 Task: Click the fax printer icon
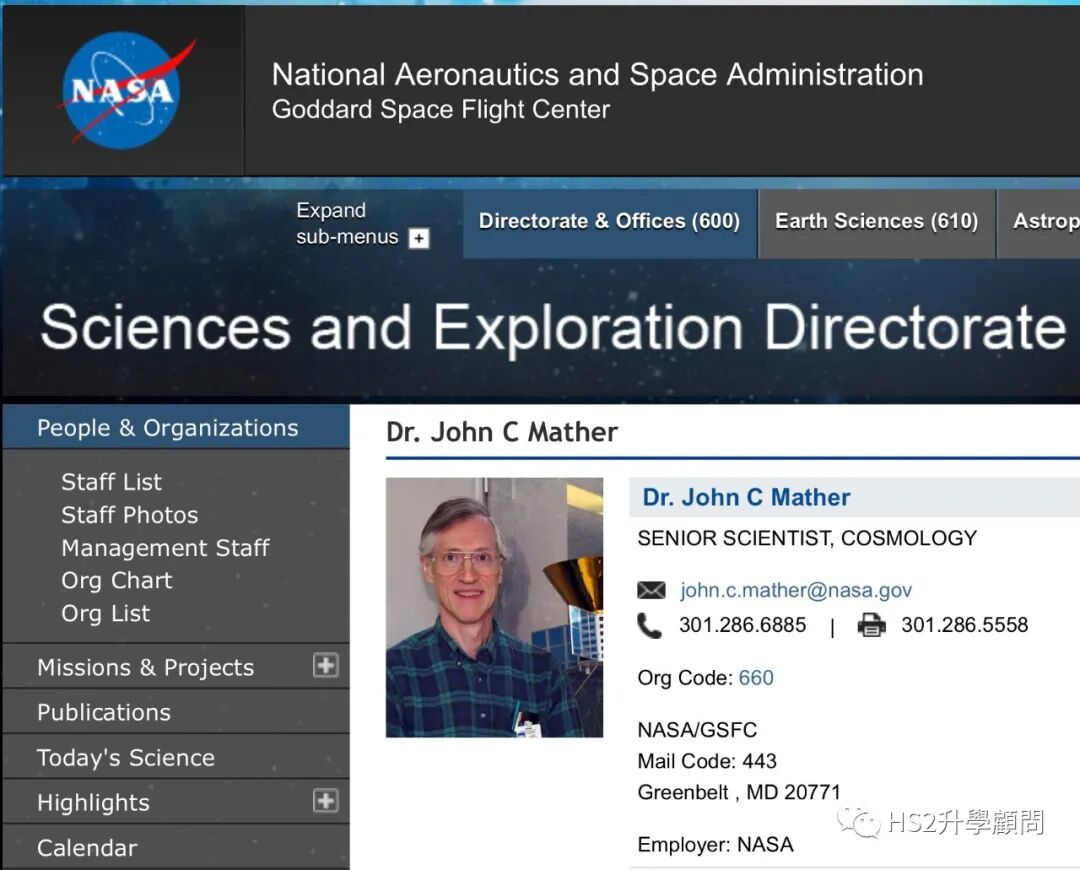coord(871,625)
